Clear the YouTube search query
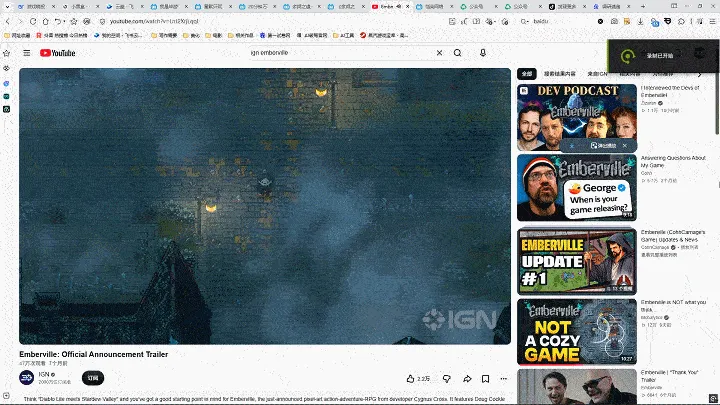Viewport: 720px width, 405px height. pyautogui.click(x=439, y=53)
